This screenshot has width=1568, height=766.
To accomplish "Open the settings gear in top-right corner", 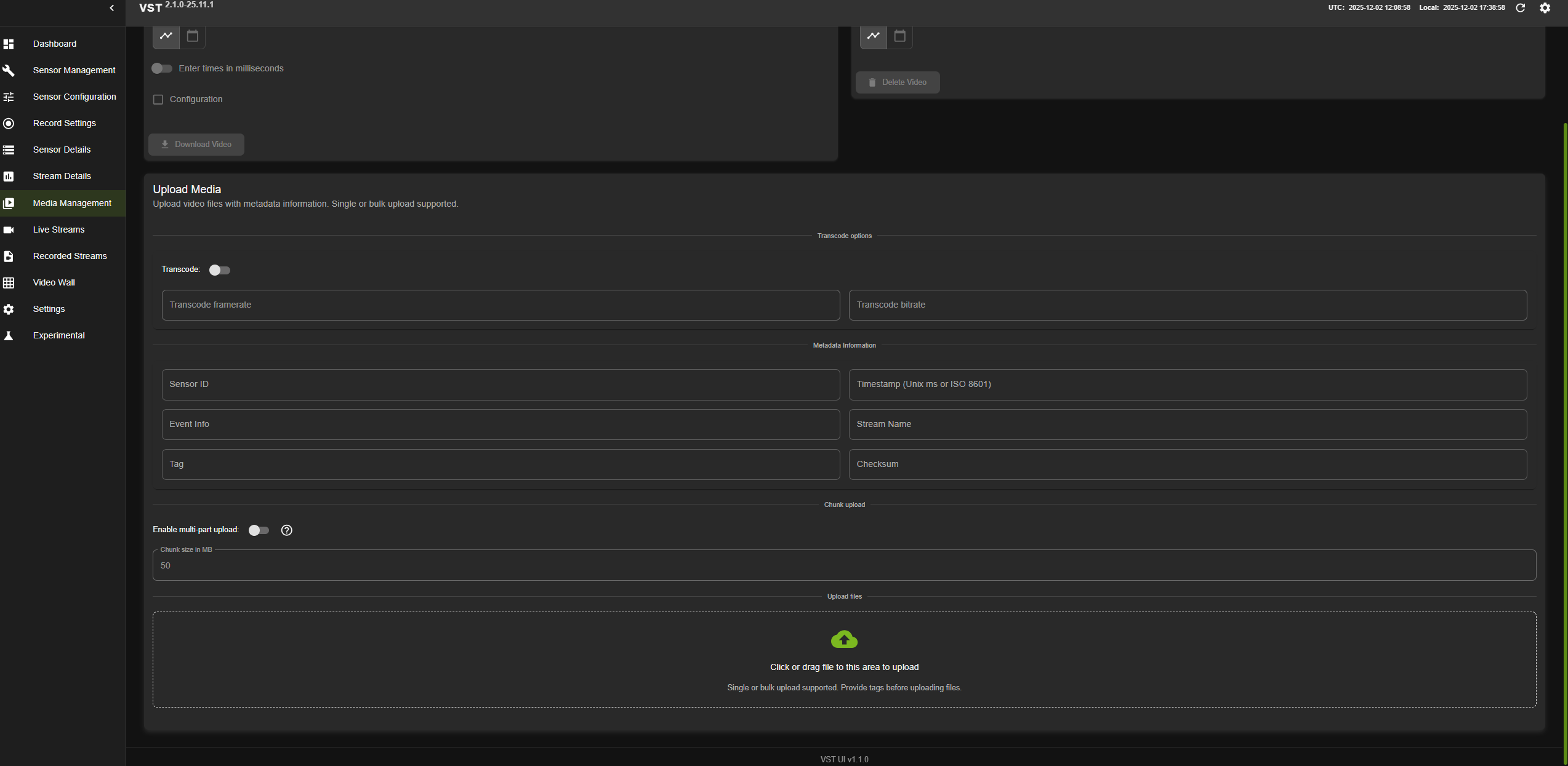I will (x=1545, y=8).
